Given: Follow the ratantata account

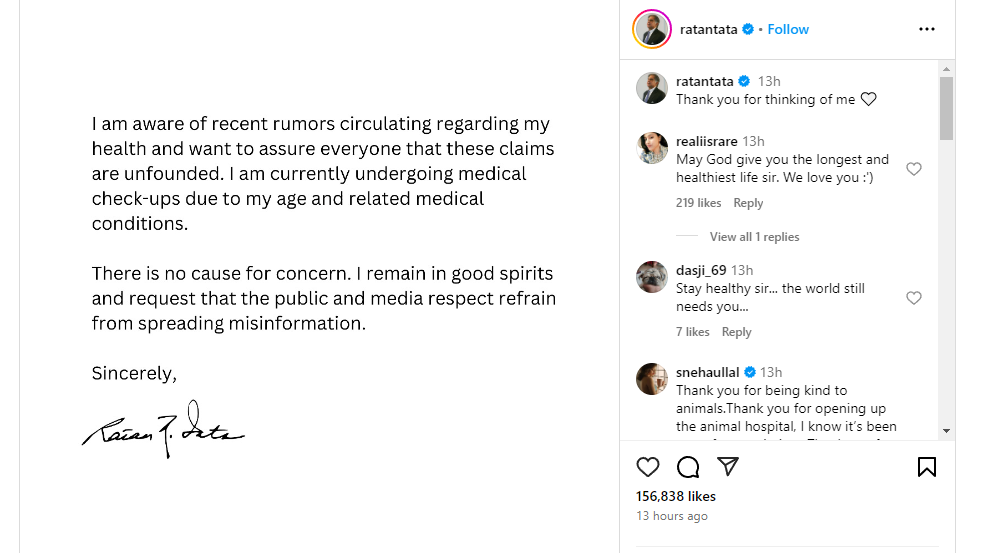Looking at the screenshot, I should [x=788, y=29].
